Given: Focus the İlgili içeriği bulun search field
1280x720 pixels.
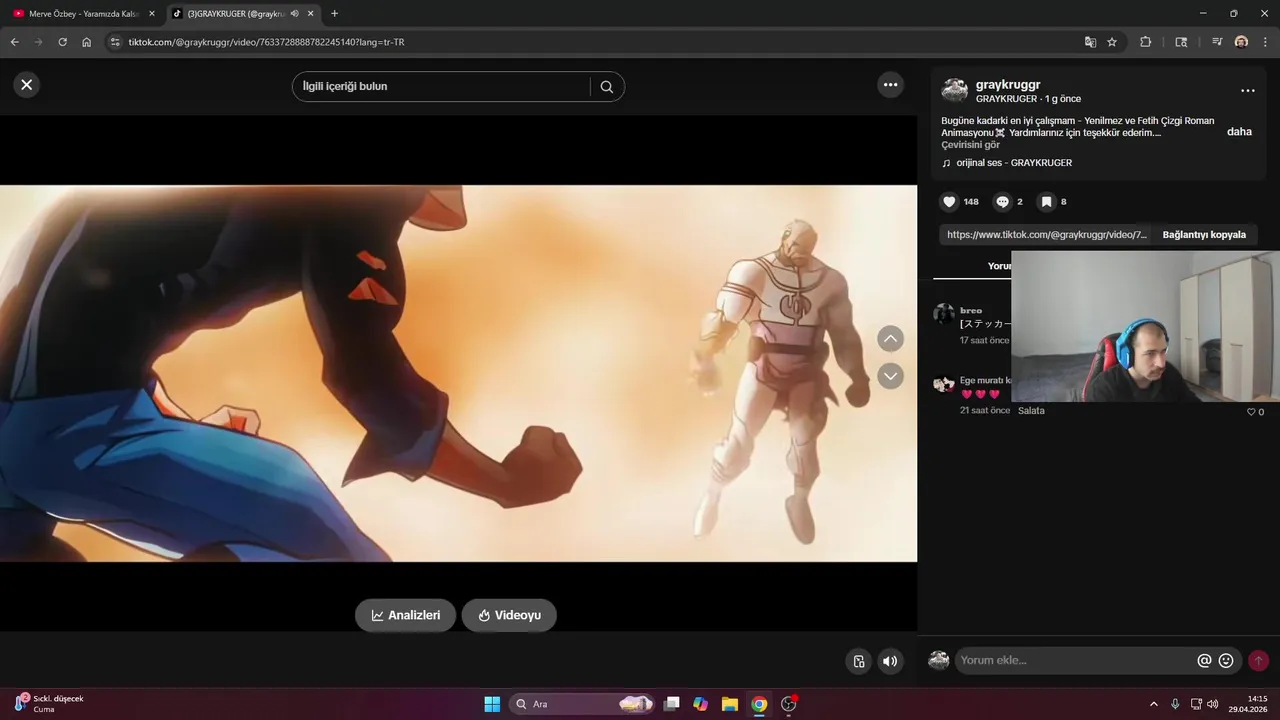Looking at the screenshot, I should [x=442, y=86].
